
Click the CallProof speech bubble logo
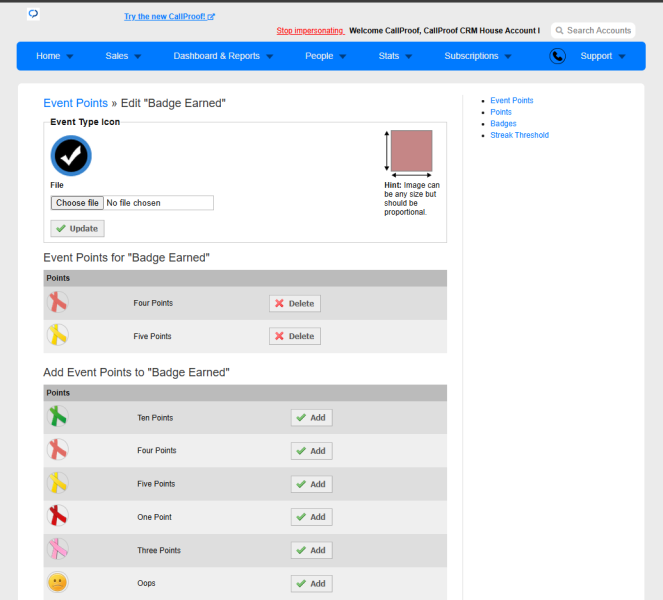click(x=33, y=14)
